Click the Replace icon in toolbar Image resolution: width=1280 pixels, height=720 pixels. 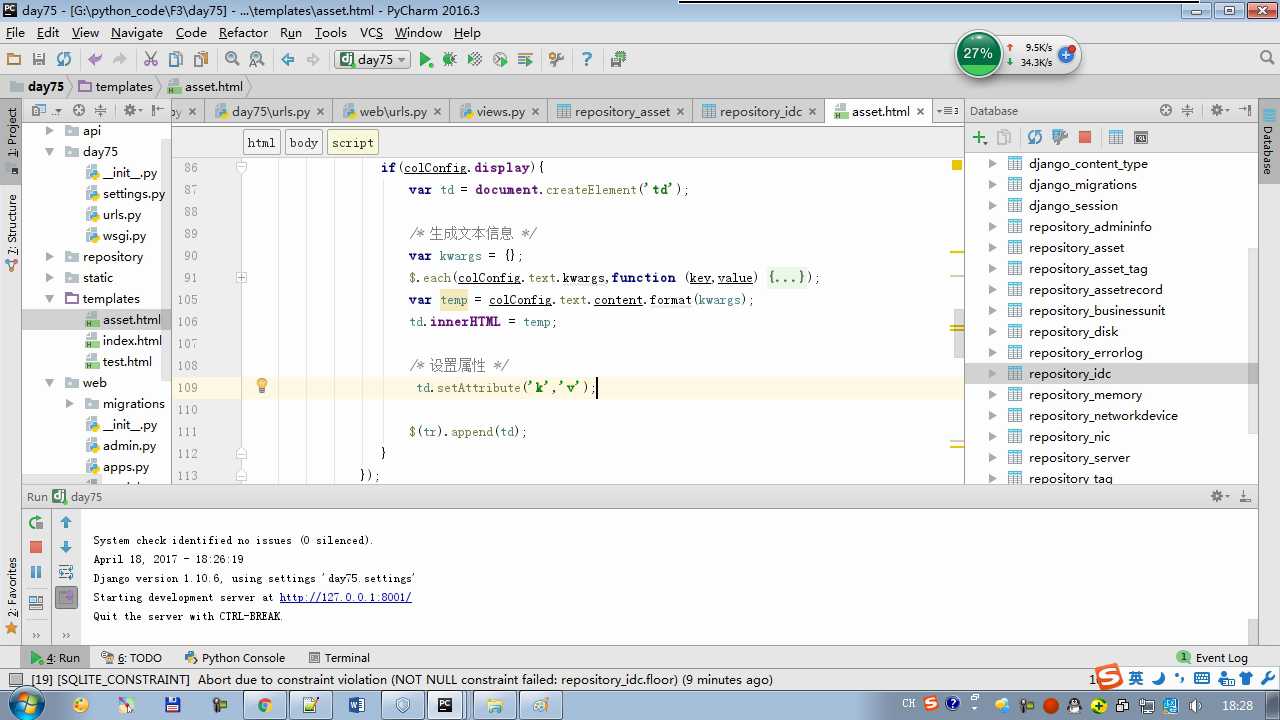(x=257, y=60)
